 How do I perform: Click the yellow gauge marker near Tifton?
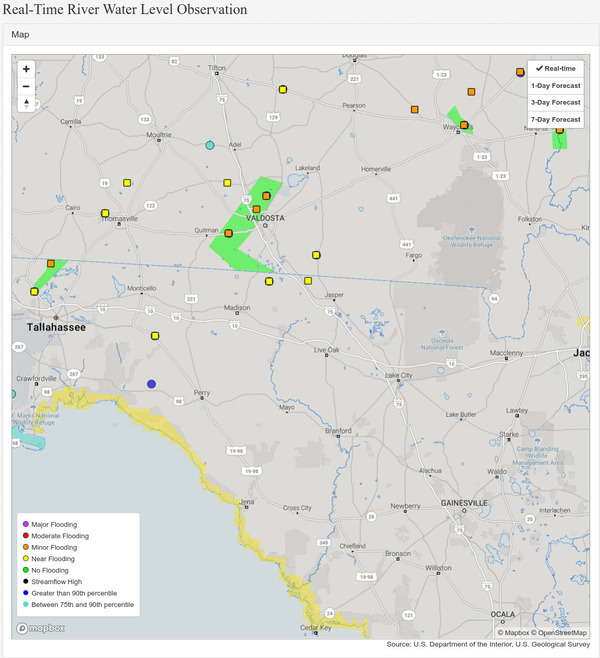pyautogui.click(x=283, y=89)
